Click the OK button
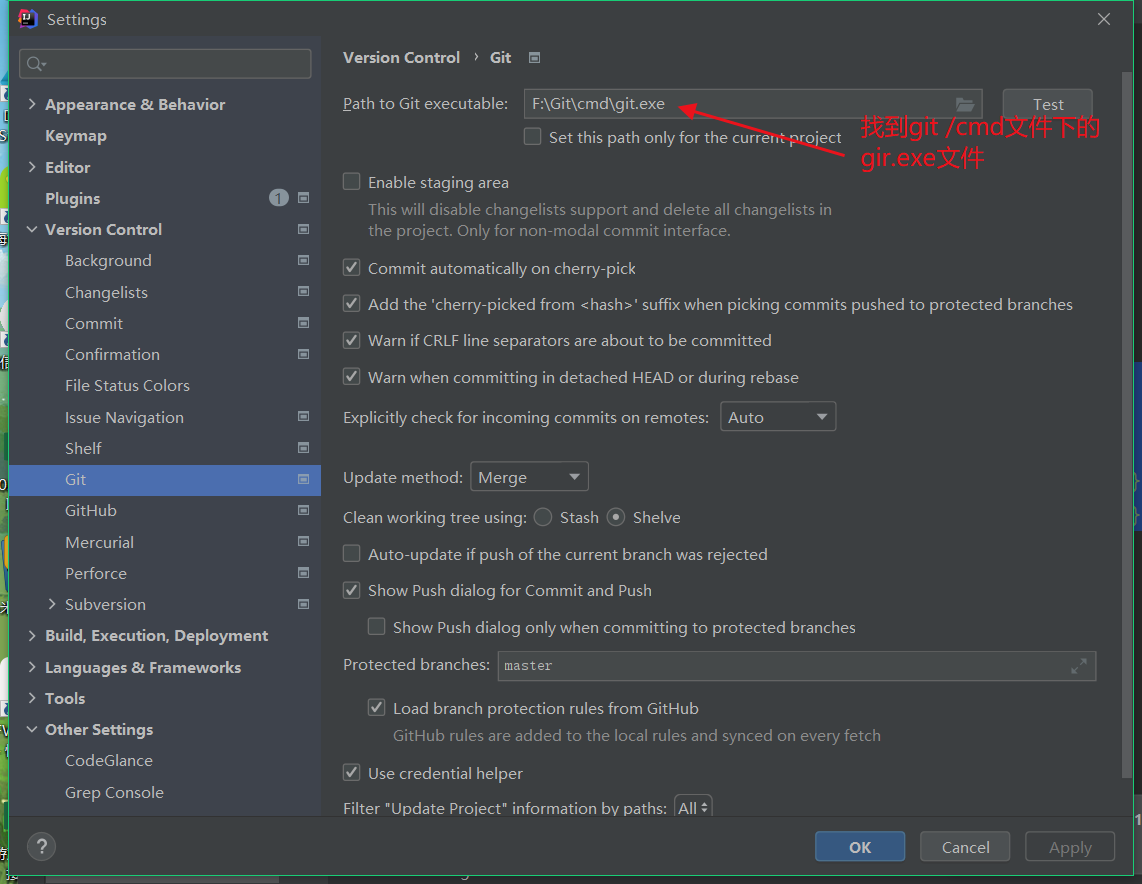Viewport: 1142px width, 884px height. (x=860, y=847)
